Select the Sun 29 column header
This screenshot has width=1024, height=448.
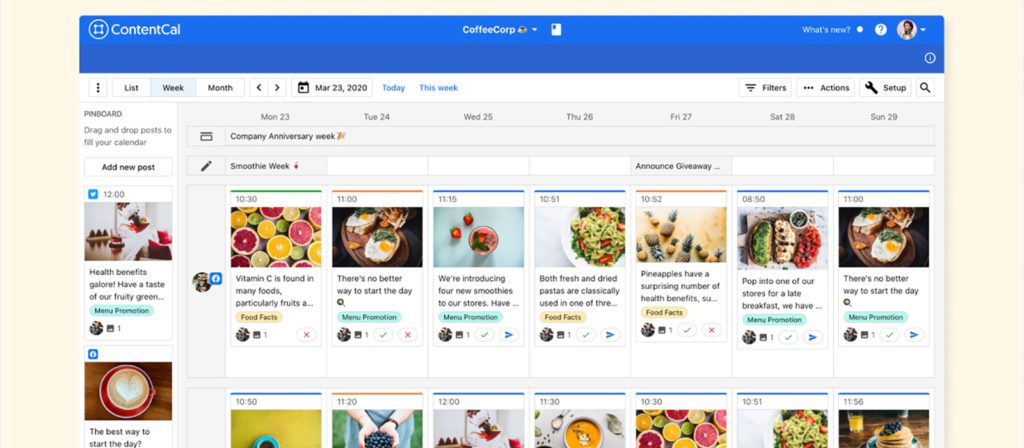tap(884, 117)
